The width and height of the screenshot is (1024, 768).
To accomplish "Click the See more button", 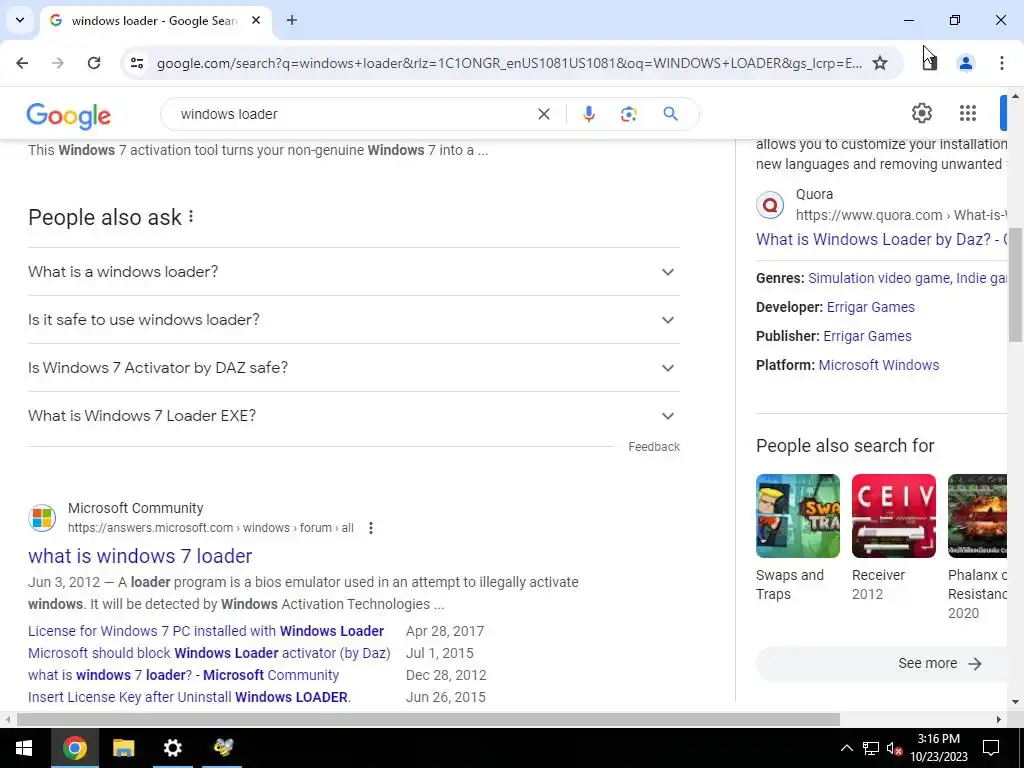I will pyautogui.click(x=881, y=664).
